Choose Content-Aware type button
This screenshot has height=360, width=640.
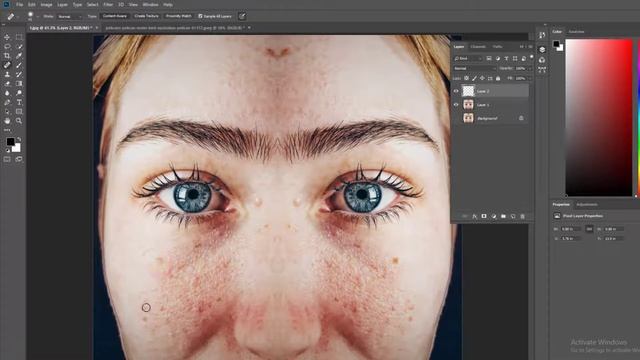[x=115, y=16]
